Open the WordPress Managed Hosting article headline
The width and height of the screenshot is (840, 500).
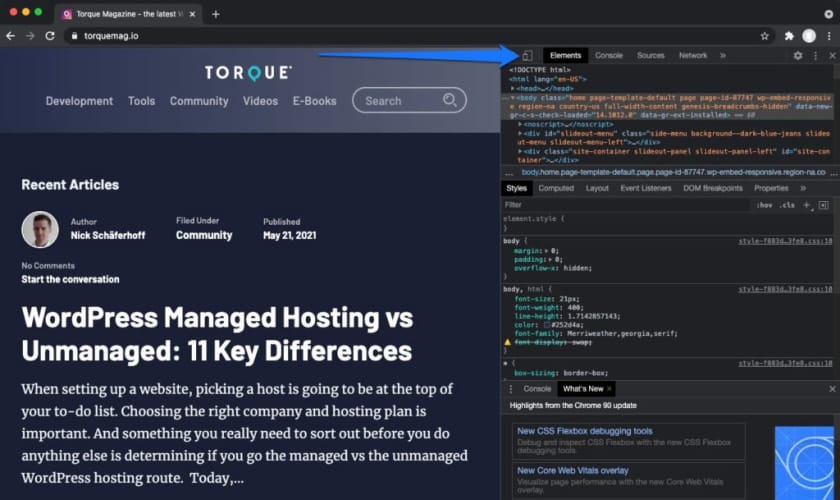[x=218, y=334]
